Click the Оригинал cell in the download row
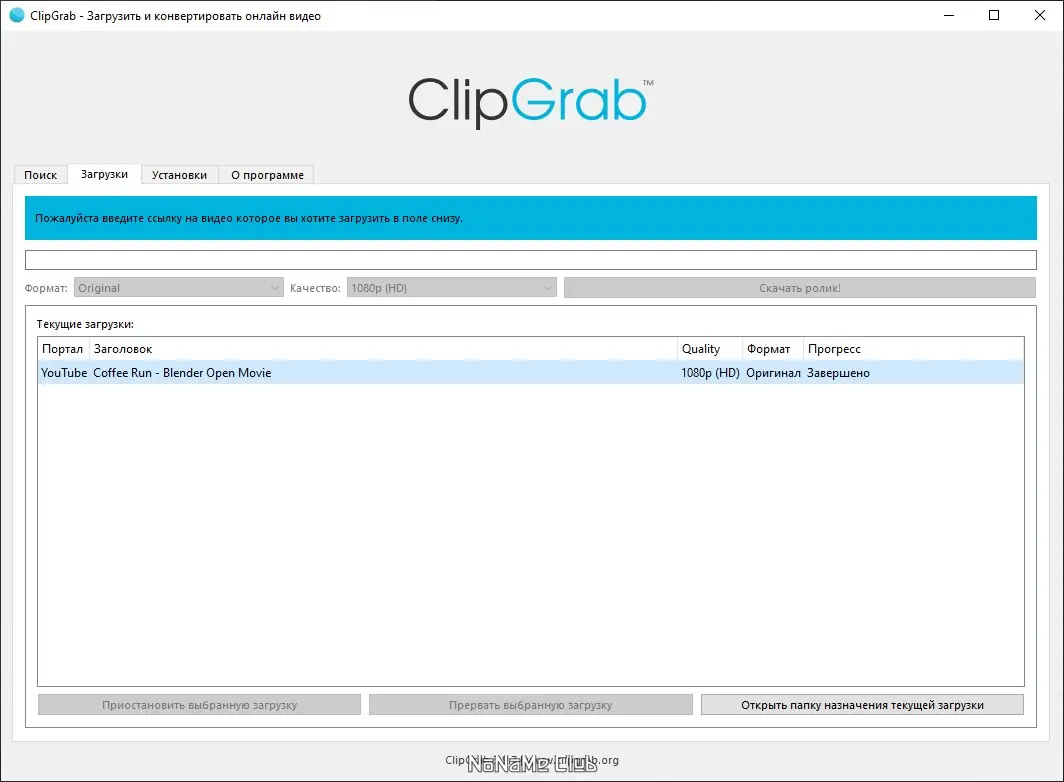1064x782 pixels. [x=773, y=373]
